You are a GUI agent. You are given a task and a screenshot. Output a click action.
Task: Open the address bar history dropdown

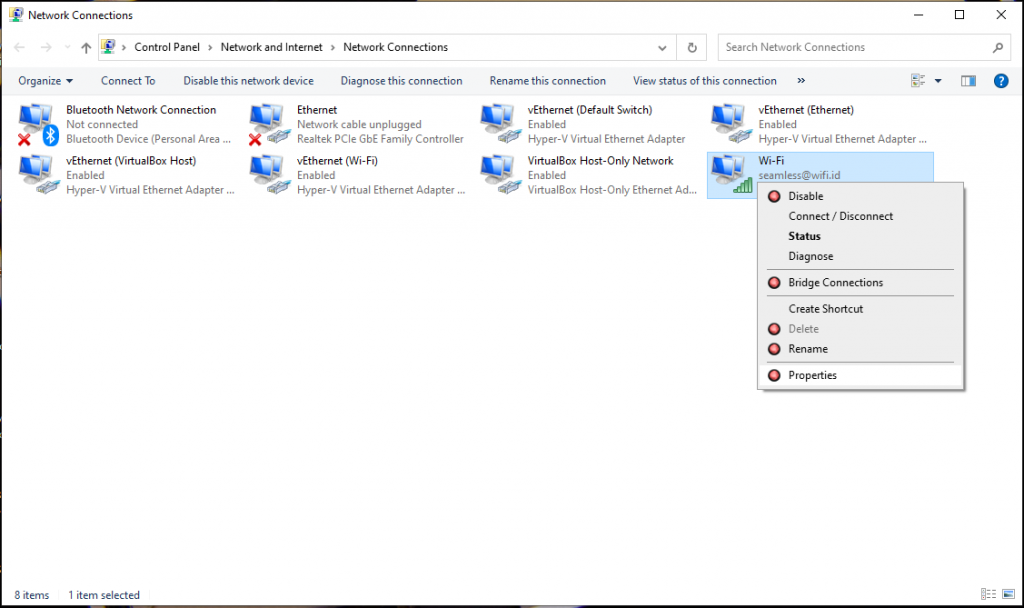pos(662,47)
